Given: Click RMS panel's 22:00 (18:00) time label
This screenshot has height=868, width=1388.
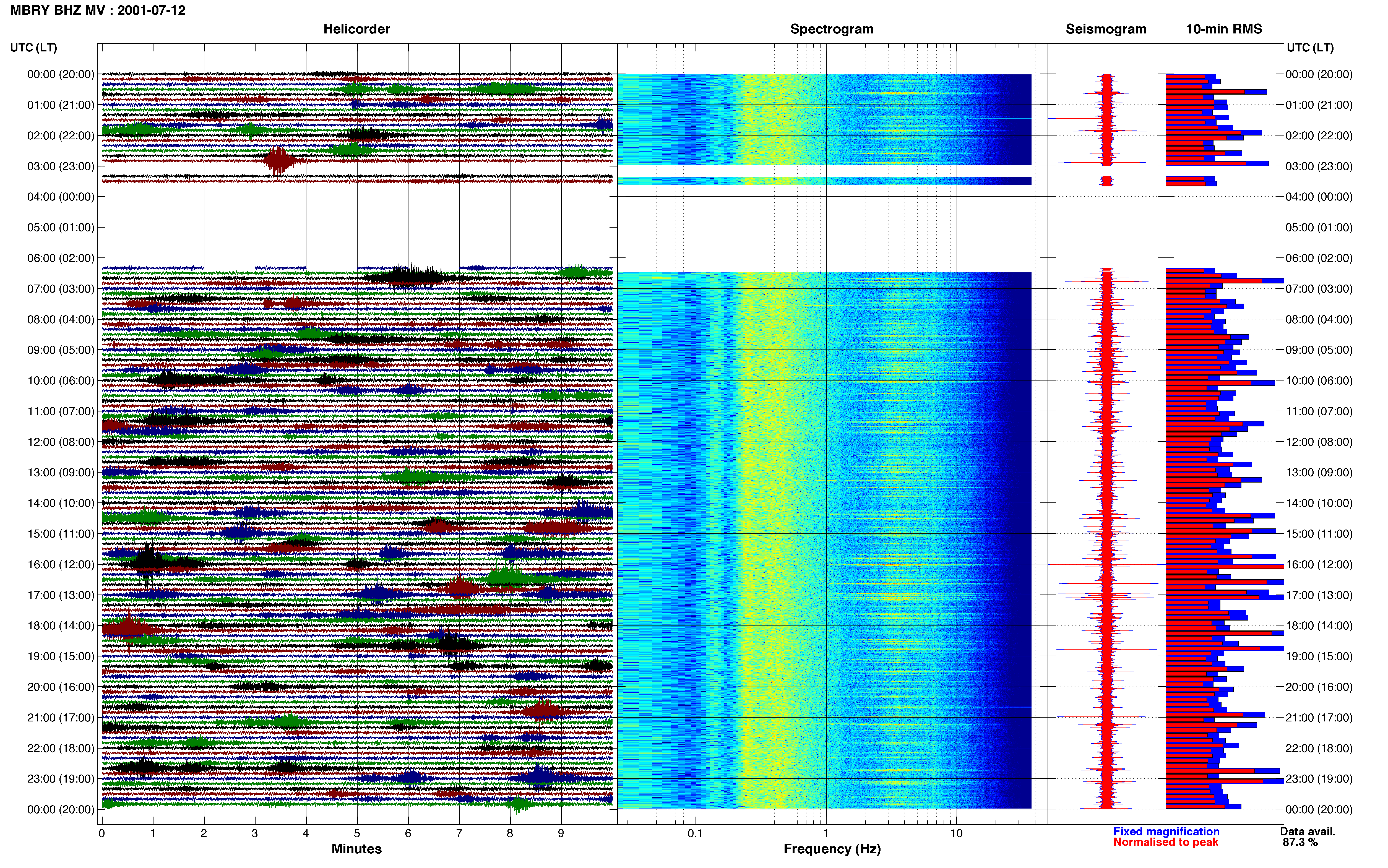Looking at the screenshot, I should click(x=1319, y=749).
